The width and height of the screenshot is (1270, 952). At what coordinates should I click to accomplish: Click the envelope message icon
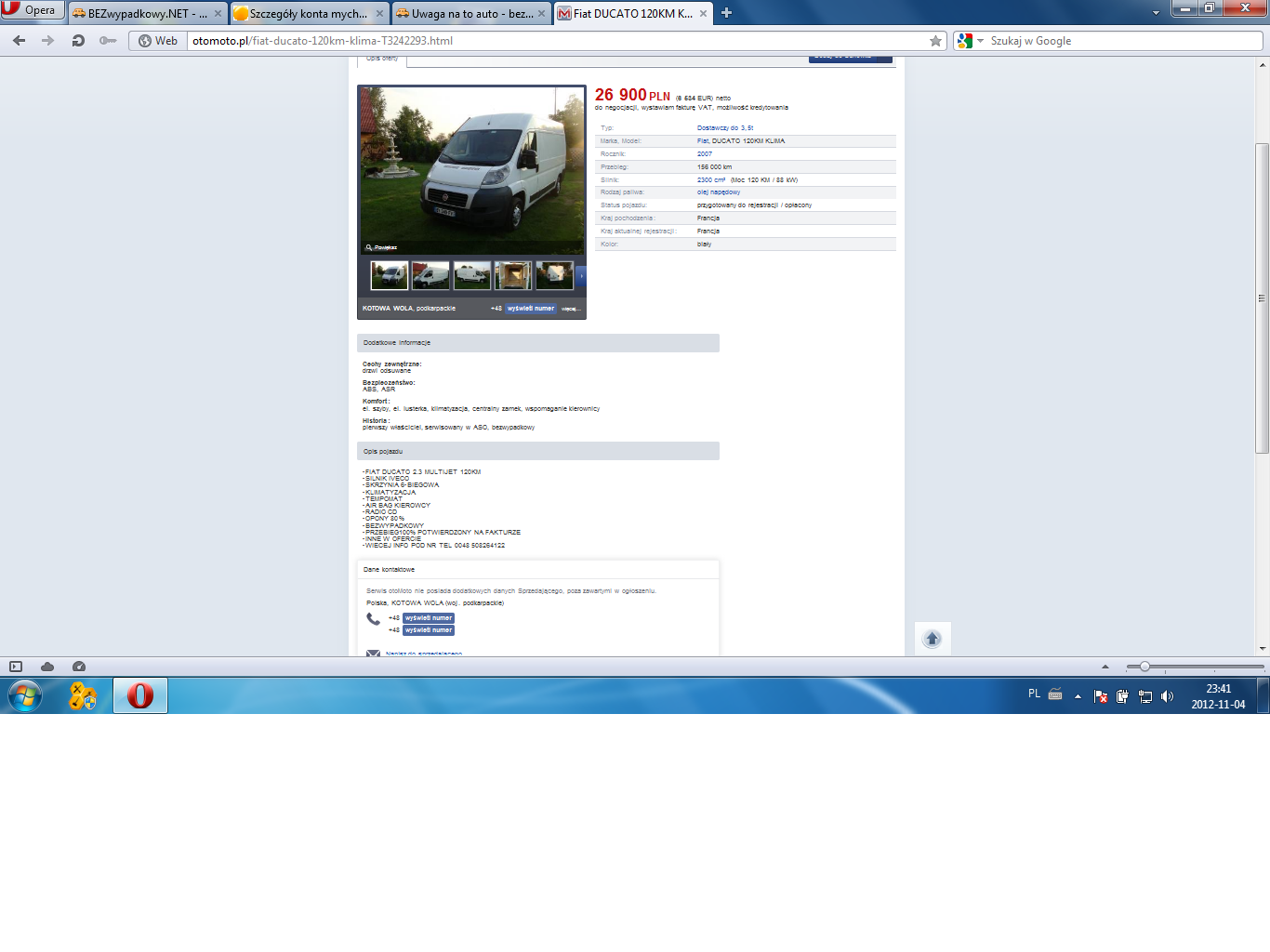coord(373,654)
